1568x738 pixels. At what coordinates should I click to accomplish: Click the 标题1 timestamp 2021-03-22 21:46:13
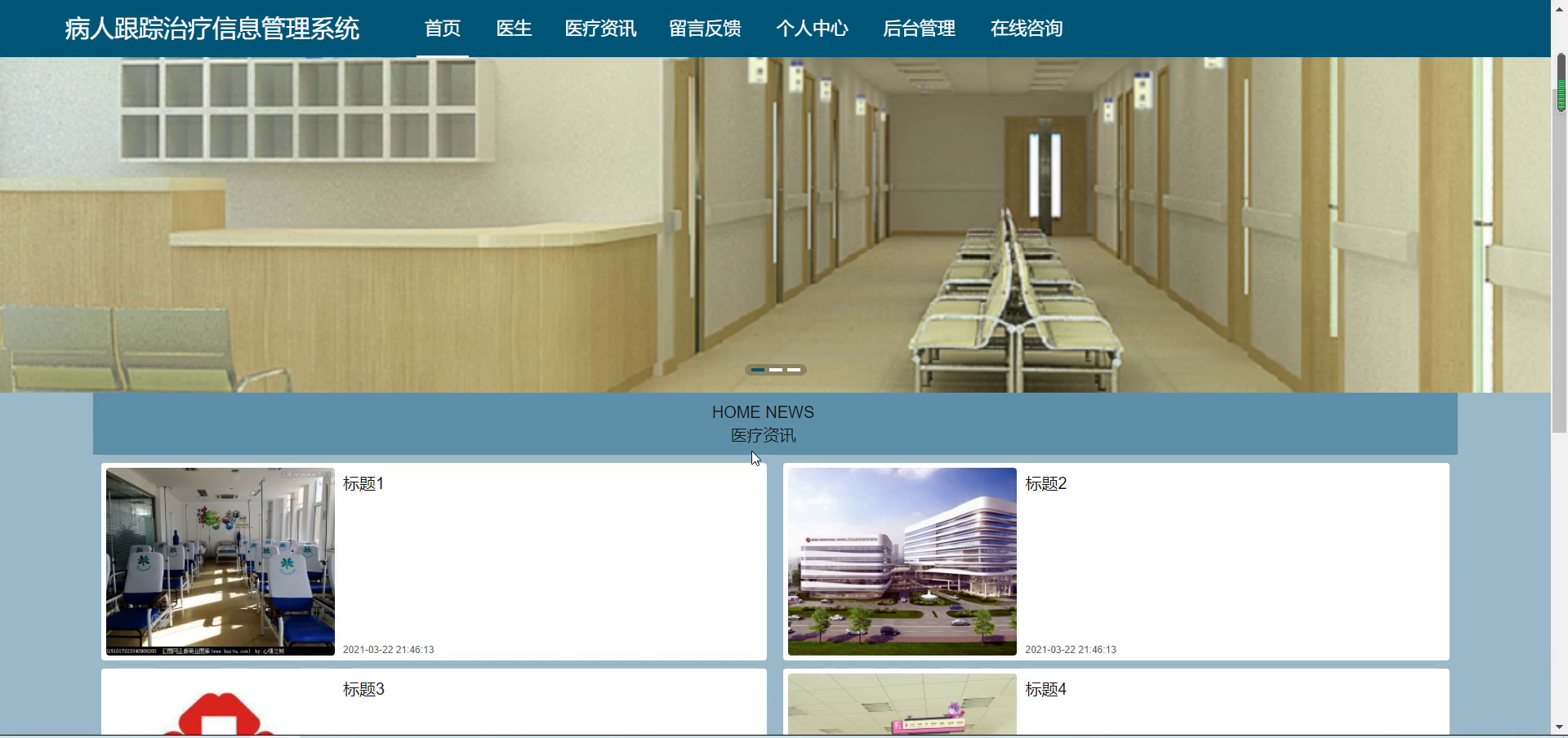pyautogui.click(x=389, y=650)
